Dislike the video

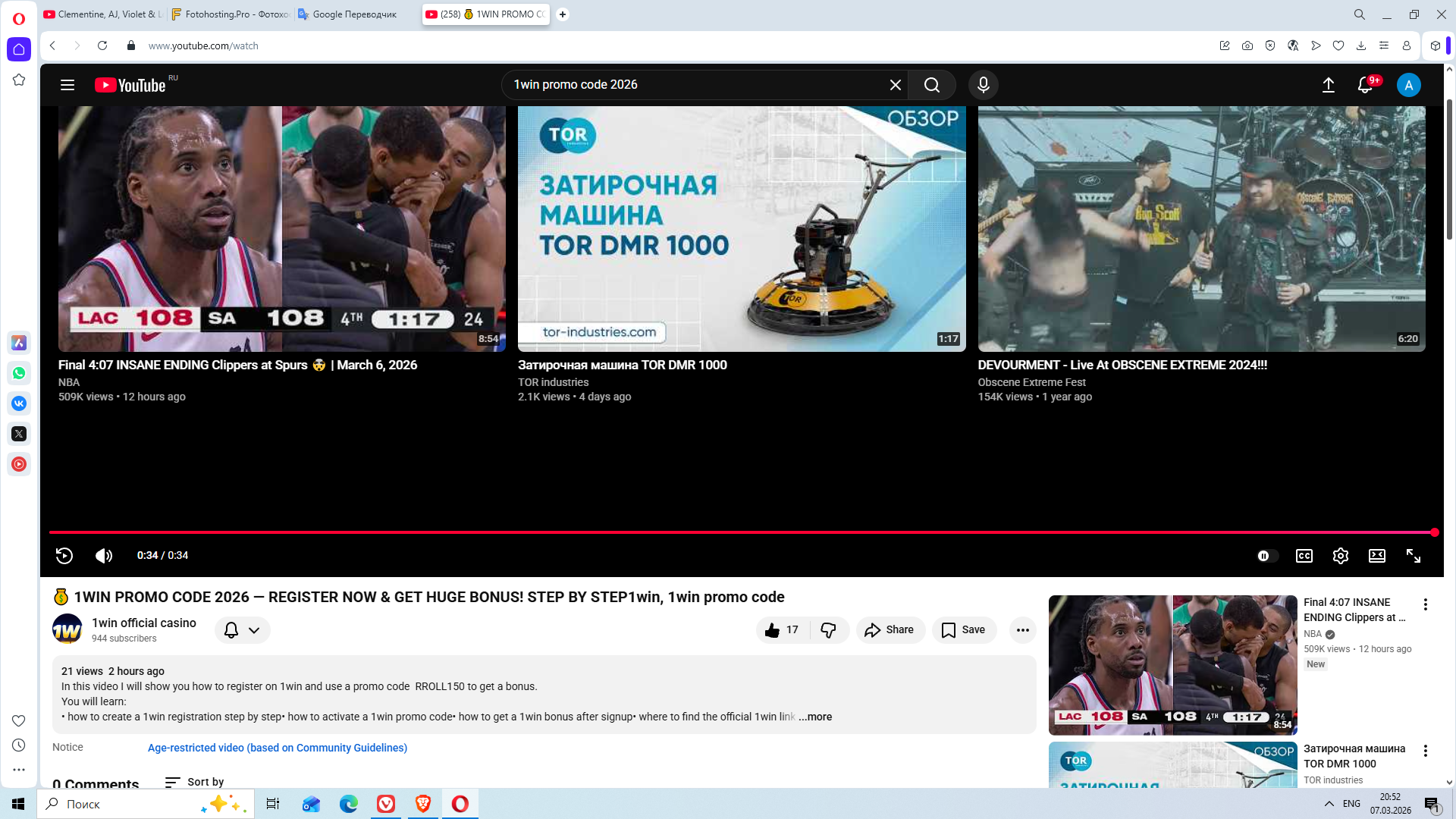click(829, 630)
